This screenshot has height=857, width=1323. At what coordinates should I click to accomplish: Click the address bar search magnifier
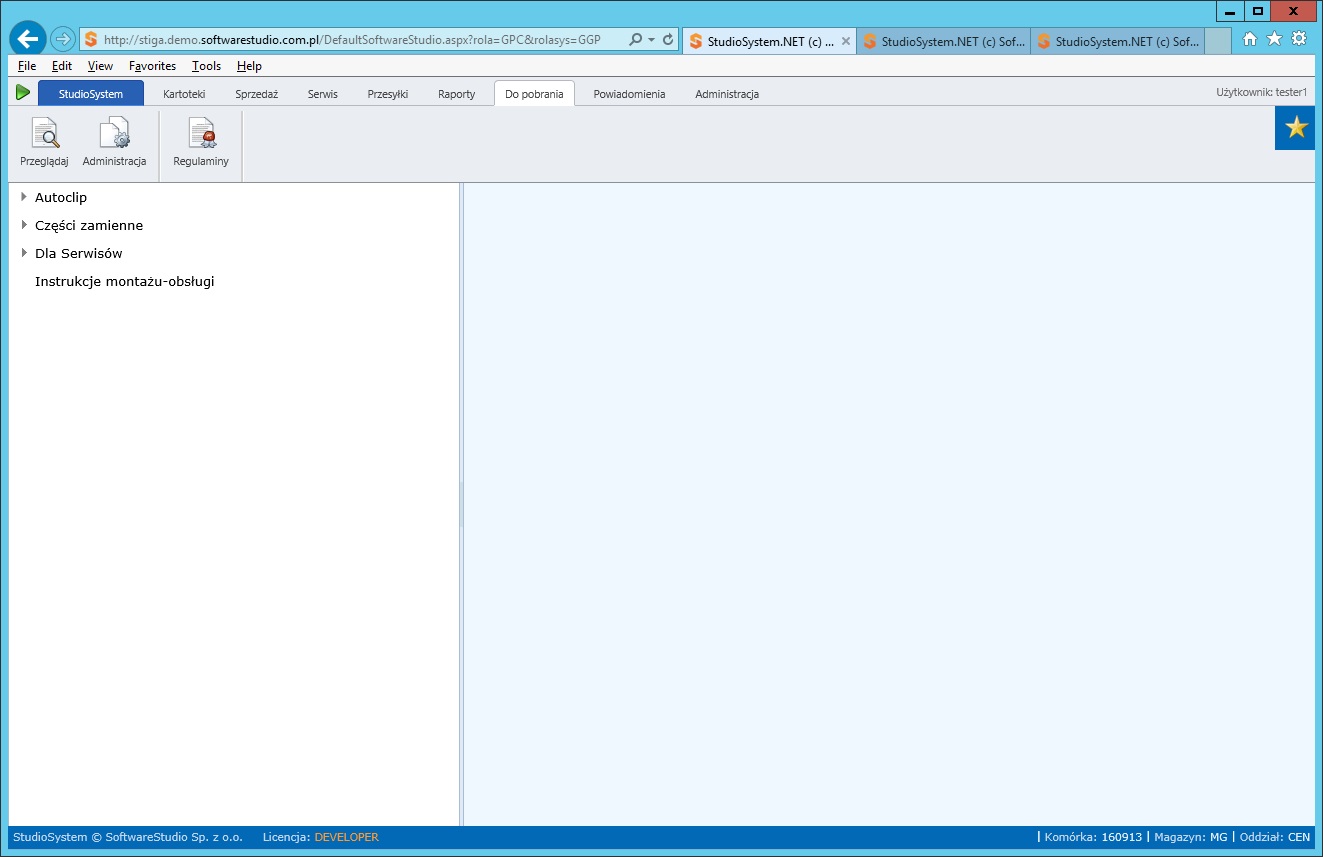(x=635, y=40)
